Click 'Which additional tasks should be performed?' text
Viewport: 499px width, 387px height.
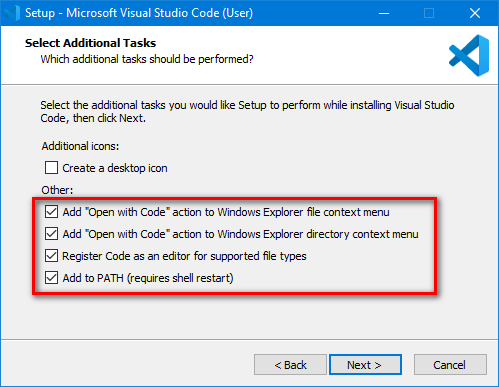pyautogui.click(x=147, y=59)
